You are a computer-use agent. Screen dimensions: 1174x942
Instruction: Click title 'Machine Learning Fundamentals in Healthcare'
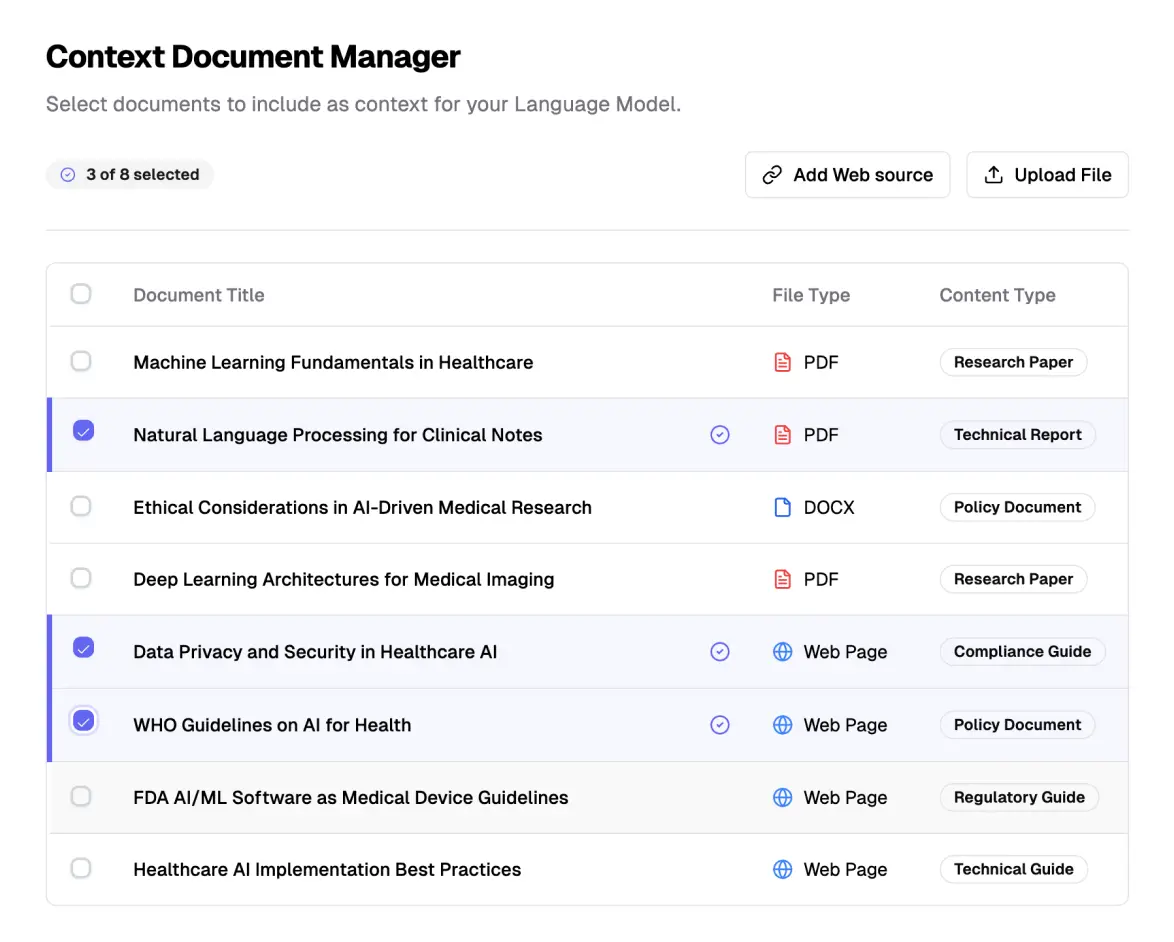[333, 362]
